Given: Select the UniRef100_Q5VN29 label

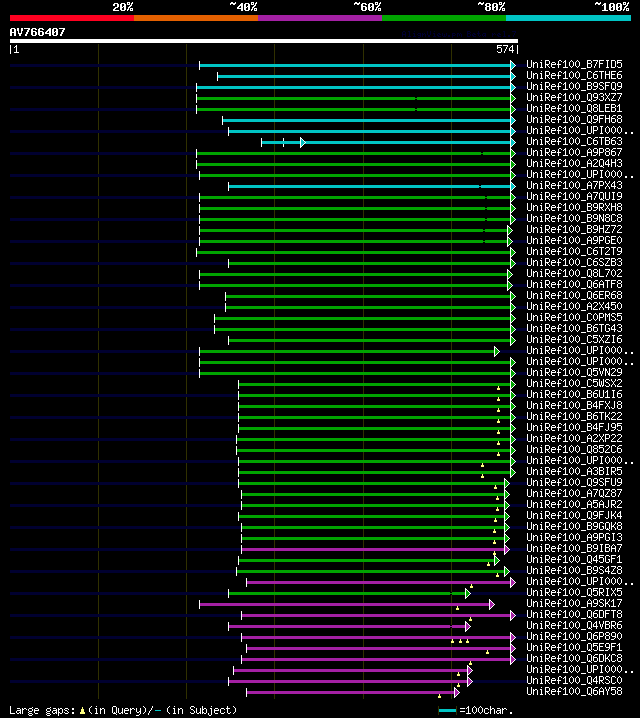Looking at the screenshot, I should (574, 372).
